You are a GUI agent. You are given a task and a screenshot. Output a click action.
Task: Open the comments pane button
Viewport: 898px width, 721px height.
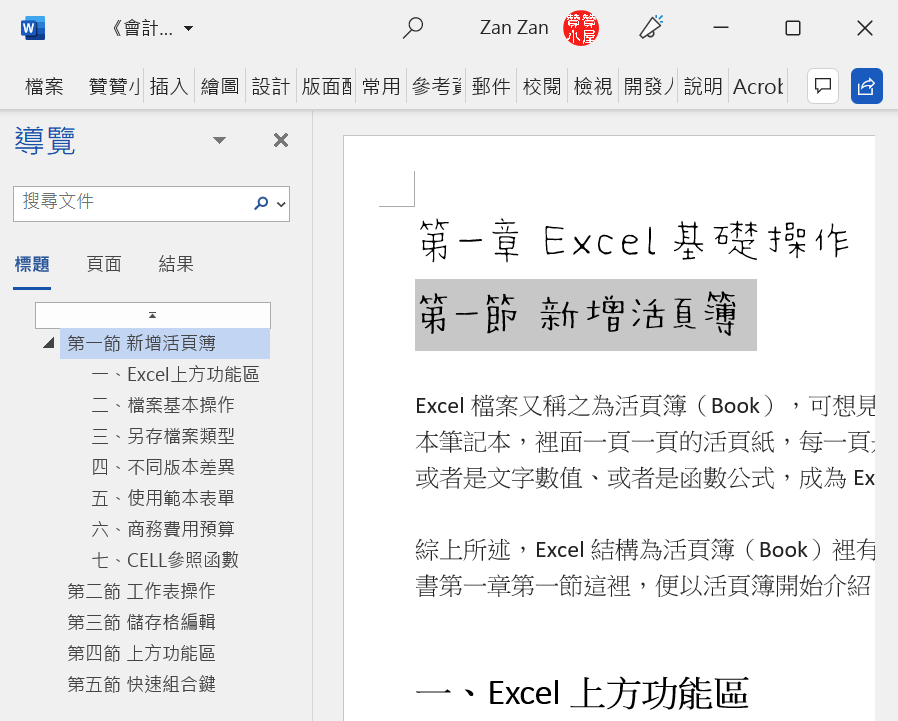[x=823, y=86]
